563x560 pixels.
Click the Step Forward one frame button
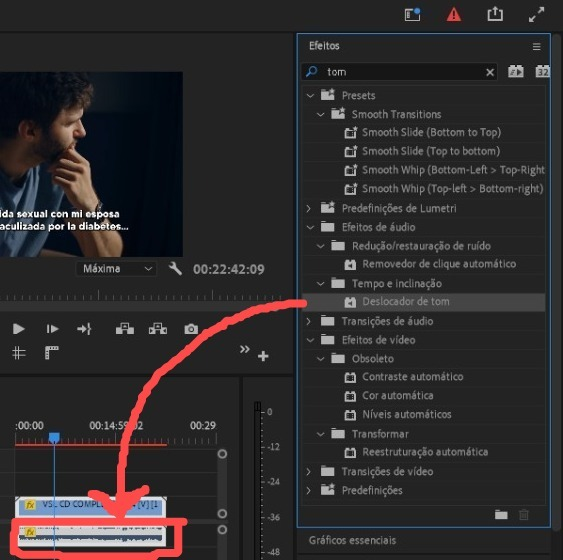tap(52, 329)
